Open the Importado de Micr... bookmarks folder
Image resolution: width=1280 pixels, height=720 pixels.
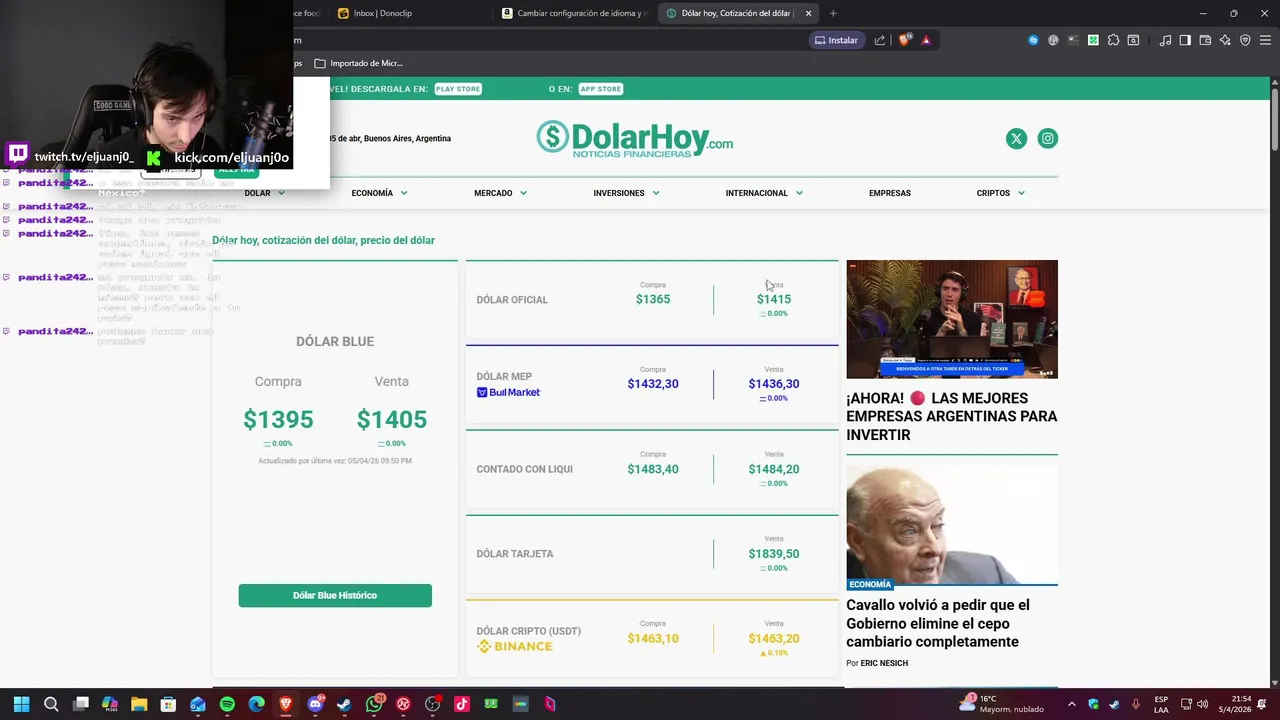[x=359, y=63]
